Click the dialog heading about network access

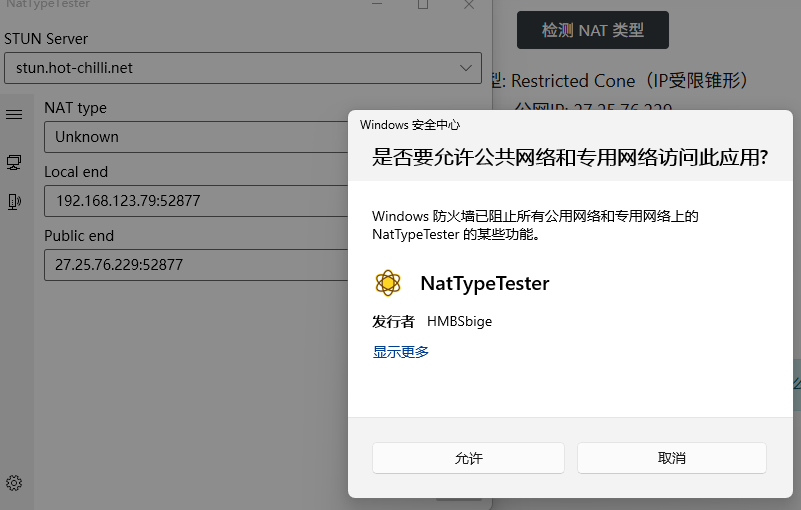coord(570,157)
